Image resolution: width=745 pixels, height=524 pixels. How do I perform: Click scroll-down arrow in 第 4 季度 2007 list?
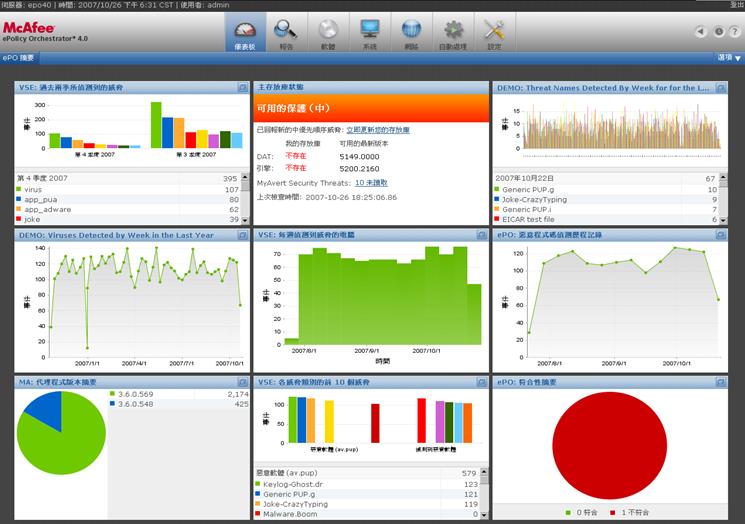(245, 220)
